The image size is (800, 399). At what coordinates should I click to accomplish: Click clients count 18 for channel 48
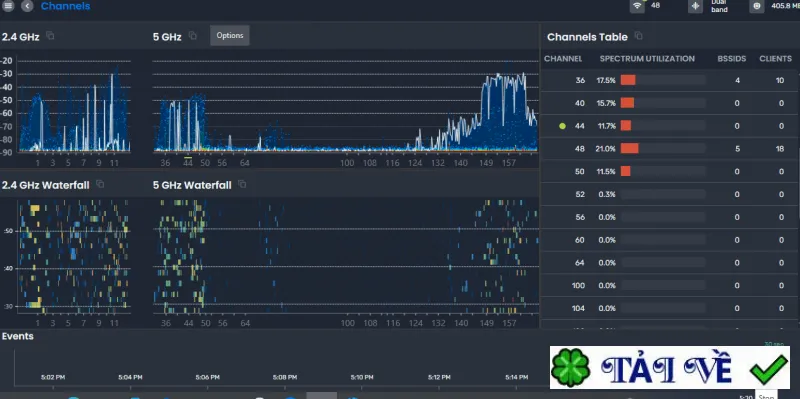click(780, 149)
